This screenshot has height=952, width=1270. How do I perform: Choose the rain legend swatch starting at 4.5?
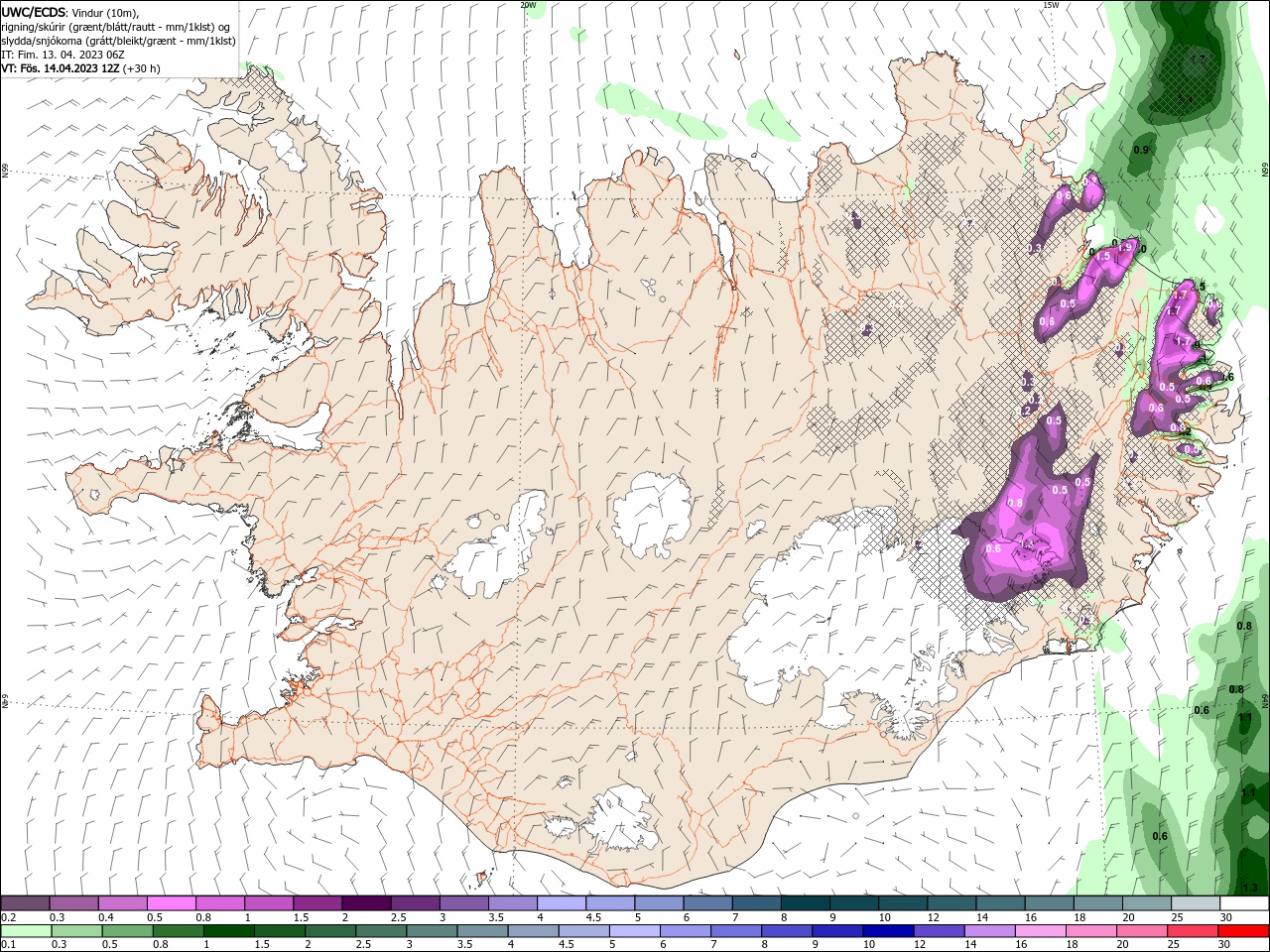(583, 931)
